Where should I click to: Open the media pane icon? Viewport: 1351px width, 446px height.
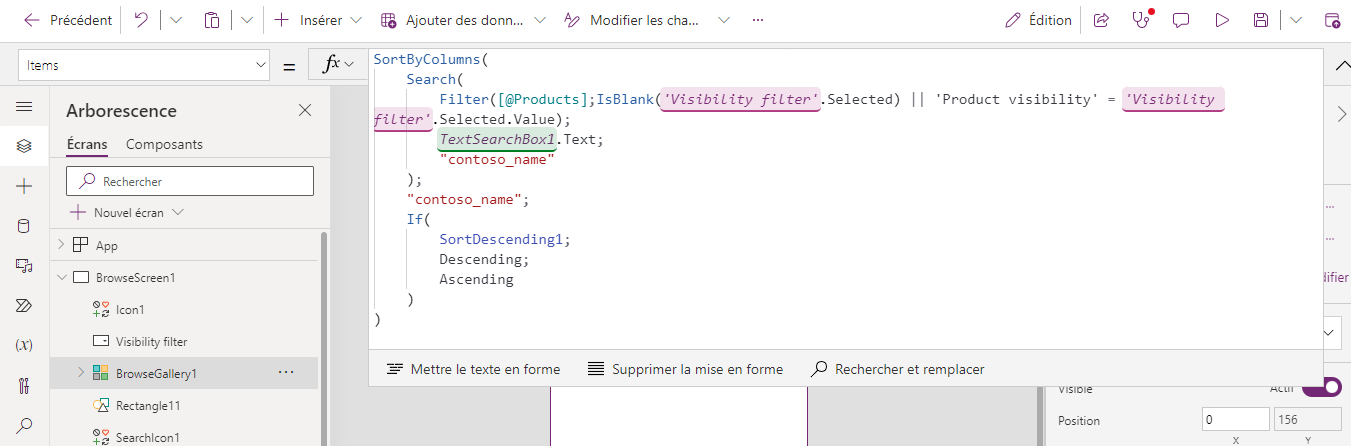click(x=24, y=265)
